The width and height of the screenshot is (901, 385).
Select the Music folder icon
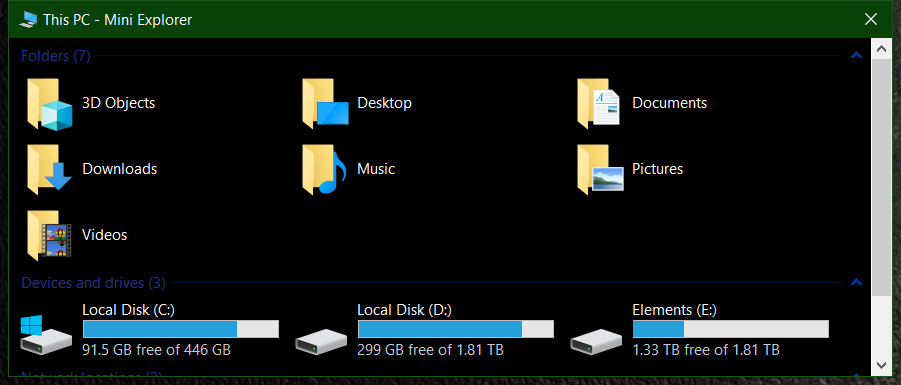[x=325, y=170]
